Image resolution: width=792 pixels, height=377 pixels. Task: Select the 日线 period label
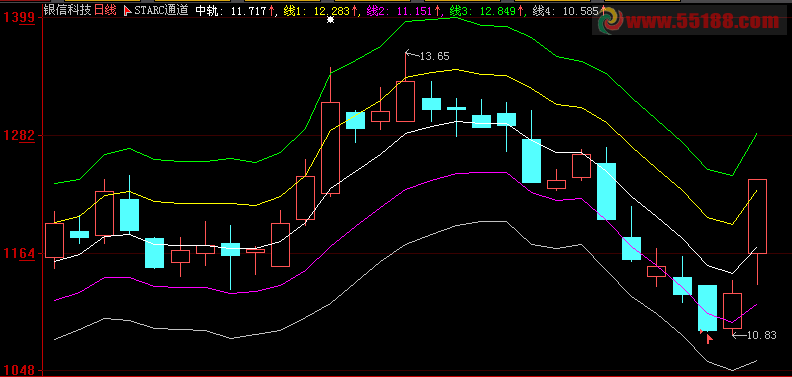click(106, 11)
